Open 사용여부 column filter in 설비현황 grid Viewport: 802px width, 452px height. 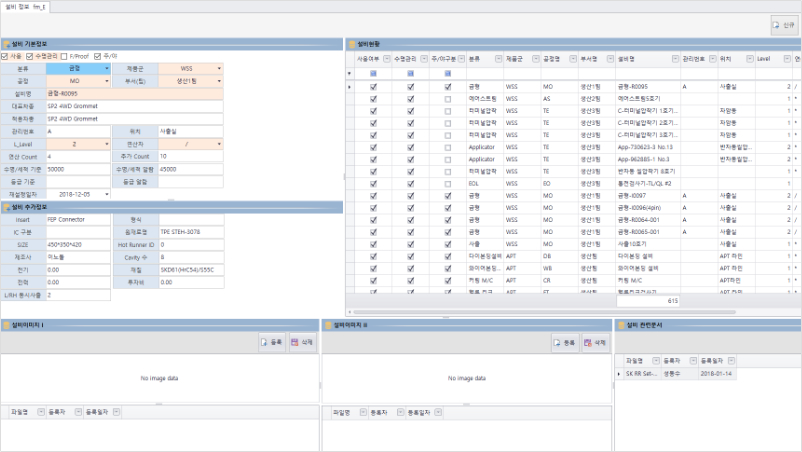click(387, 59)
